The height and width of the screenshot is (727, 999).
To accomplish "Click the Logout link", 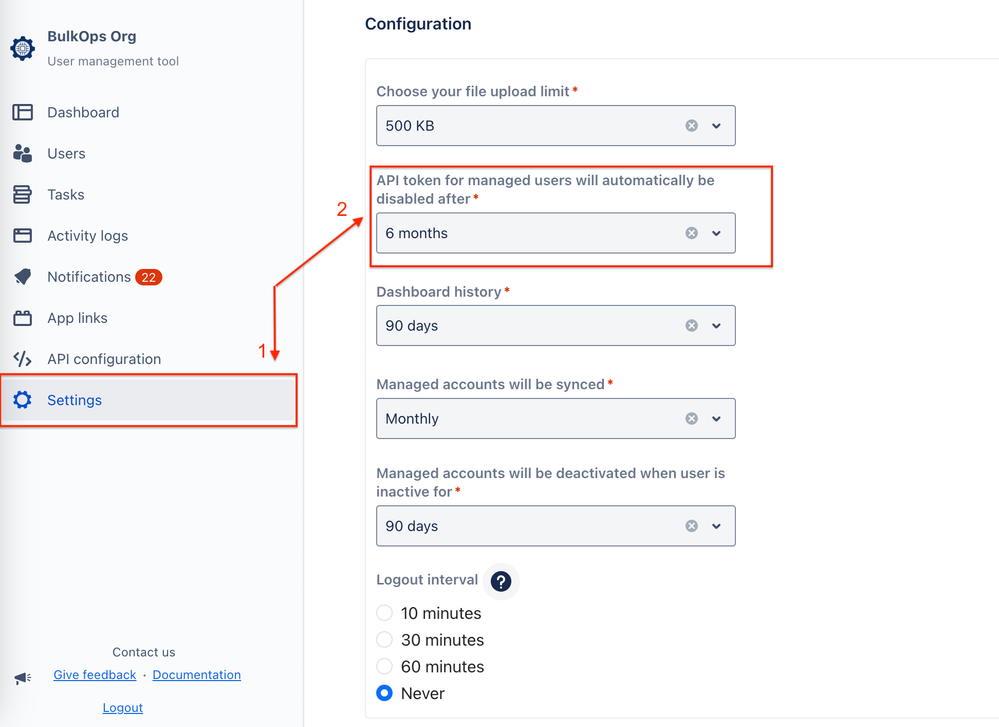I will [x=122, y=707].
